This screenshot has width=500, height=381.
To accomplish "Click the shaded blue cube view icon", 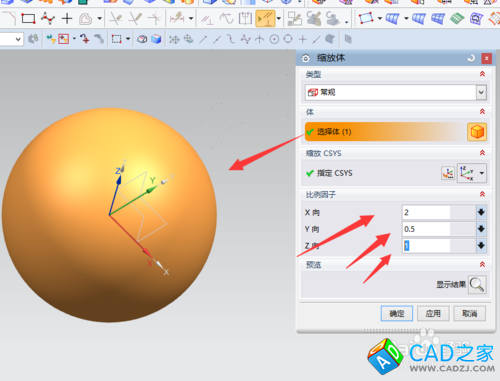I will (156, 39).
